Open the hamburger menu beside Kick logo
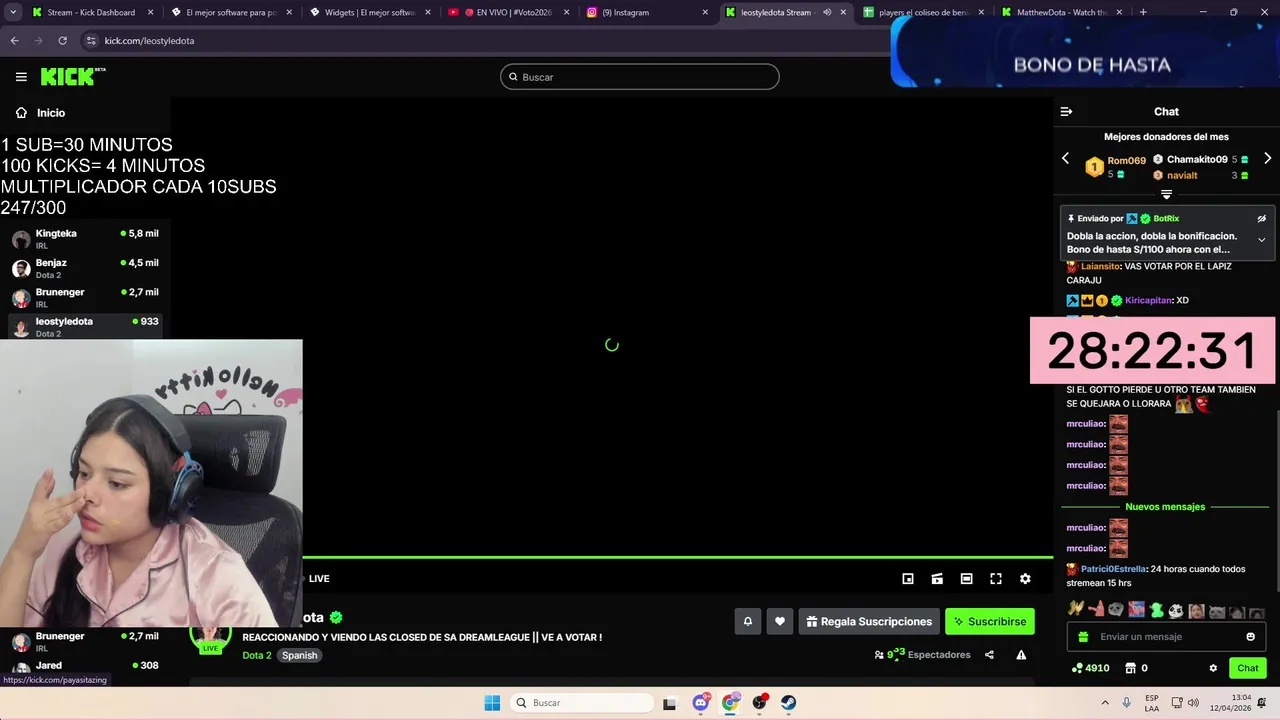Image resolution: width=1280 pixels, height=720 pixels. coord(21,77)
